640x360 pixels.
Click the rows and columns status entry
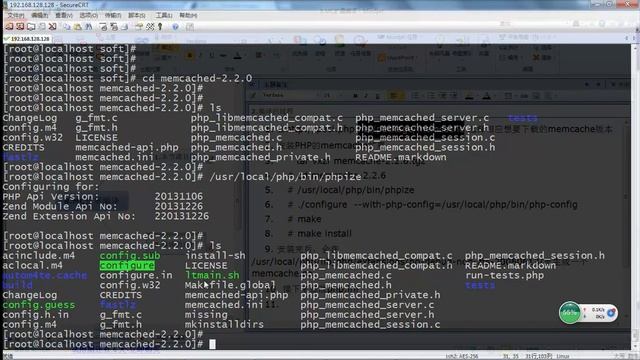tap(539, 356)
